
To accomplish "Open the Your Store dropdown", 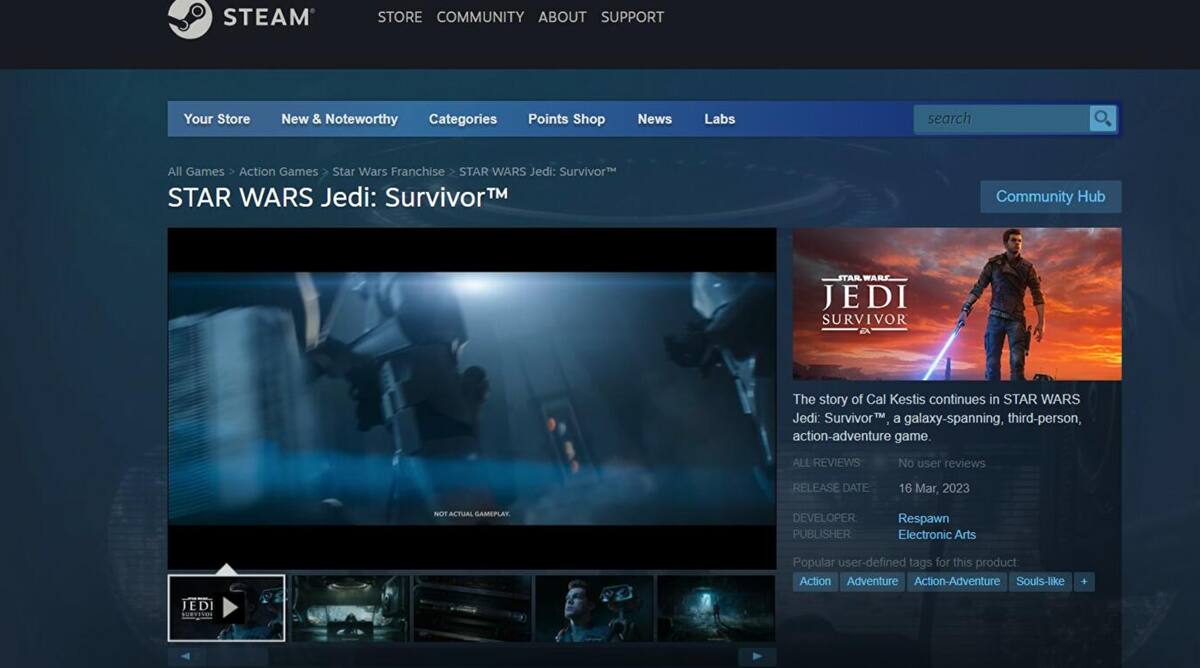I will click(217, 119).
